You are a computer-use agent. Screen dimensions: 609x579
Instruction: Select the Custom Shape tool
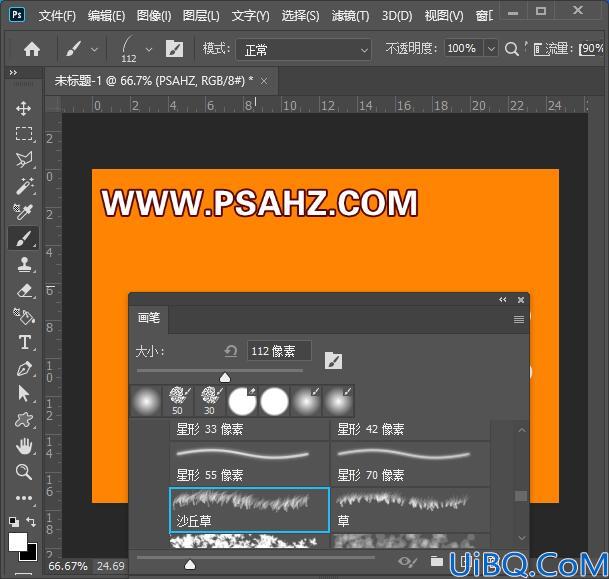click(x=24, y=420)
